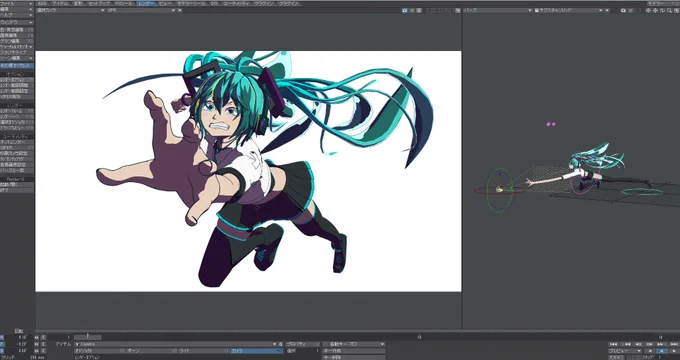Image resolution: width=680 pixels, height=360 pixels.
Task: Click the キー作成 (Create Key) button
Action: pyautogui.click(x=353, y=350)
